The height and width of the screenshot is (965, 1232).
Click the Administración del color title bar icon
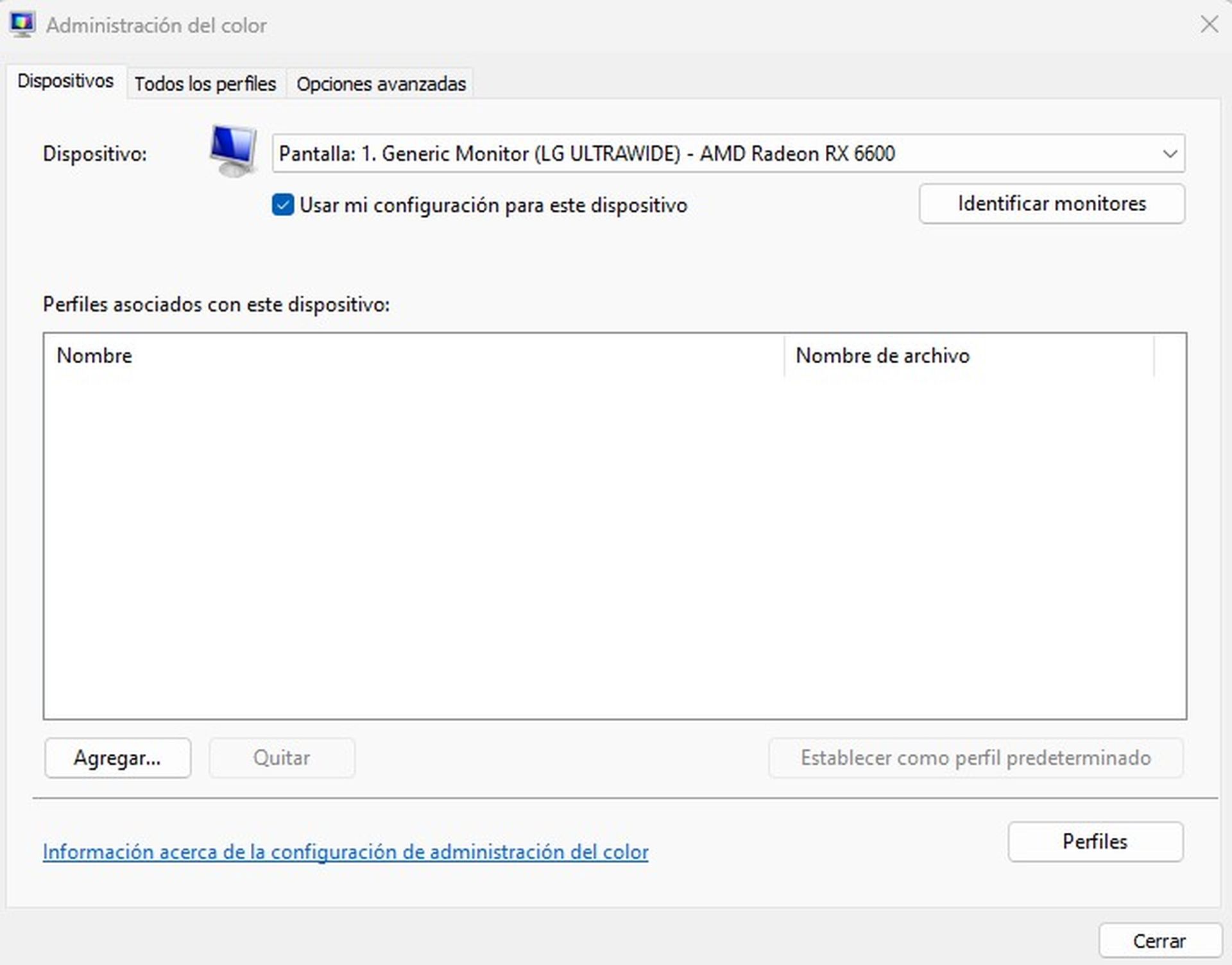tap(23, 24)
